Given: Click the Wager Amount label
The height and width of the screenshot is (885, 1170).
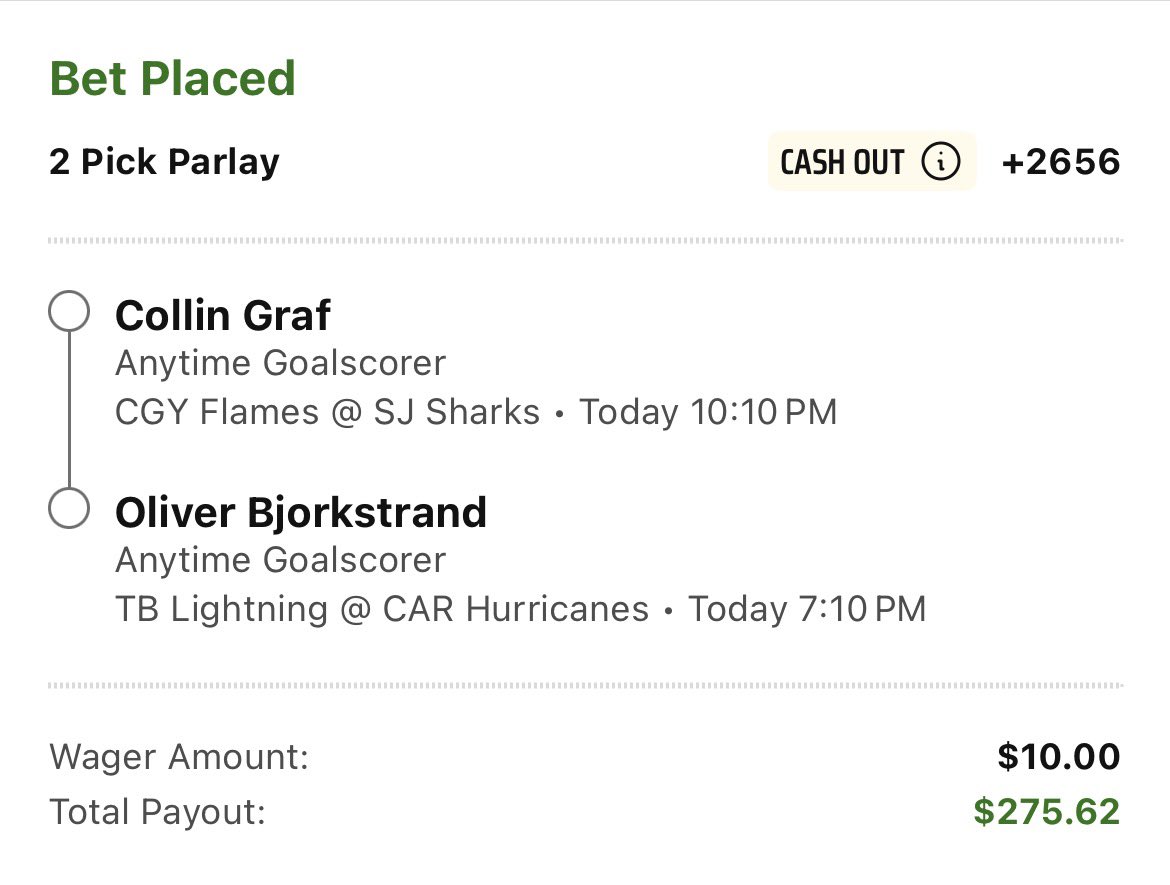Looking at the screenshot, I should 179,757.
